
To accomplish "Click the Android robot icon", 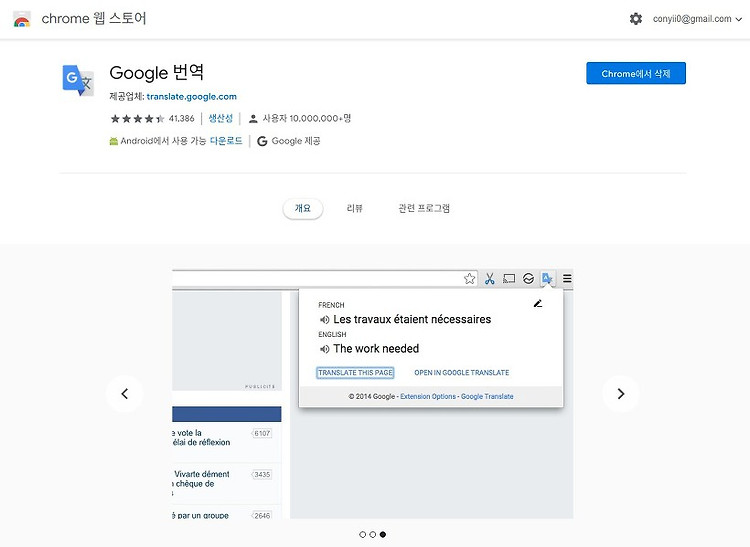I will [x=113, y=141].
